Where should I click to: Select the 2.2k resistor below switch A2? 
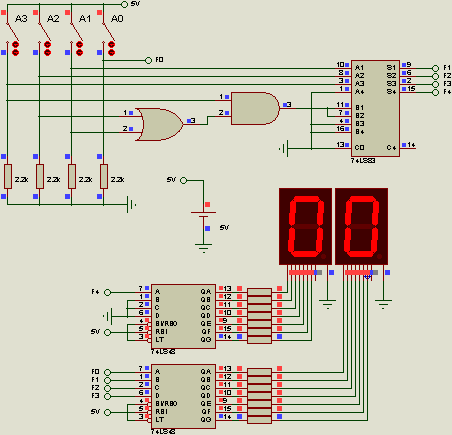click(x=40, y=176)
